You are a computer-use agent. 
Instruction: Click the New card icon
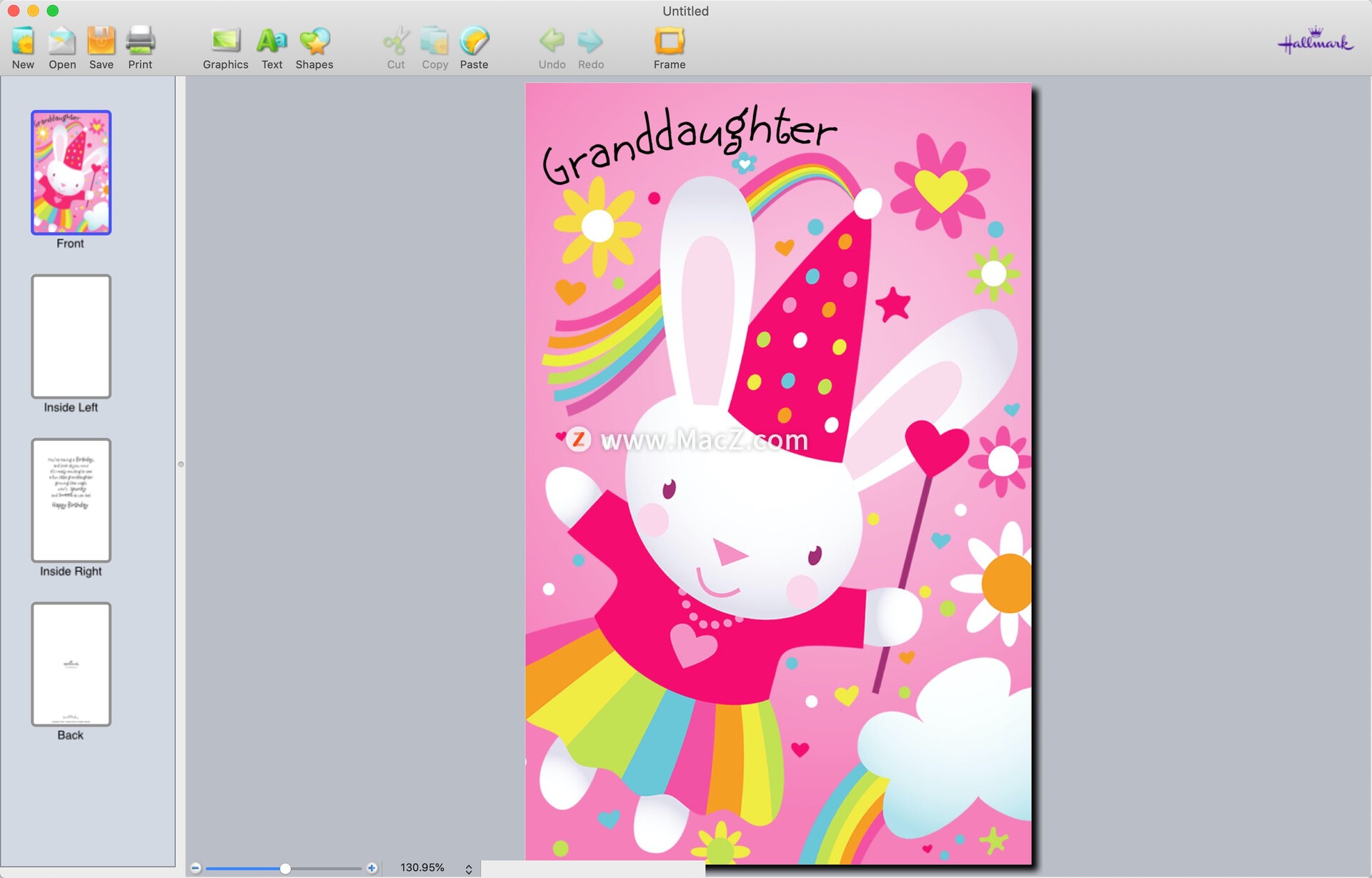23,41
